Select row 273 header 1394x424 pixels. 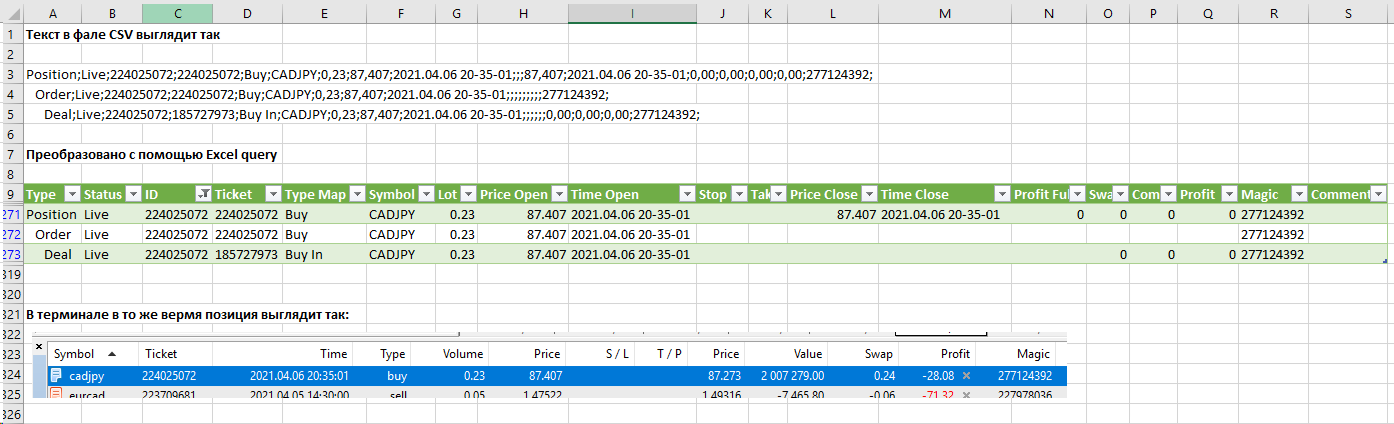tap(11, 254)
